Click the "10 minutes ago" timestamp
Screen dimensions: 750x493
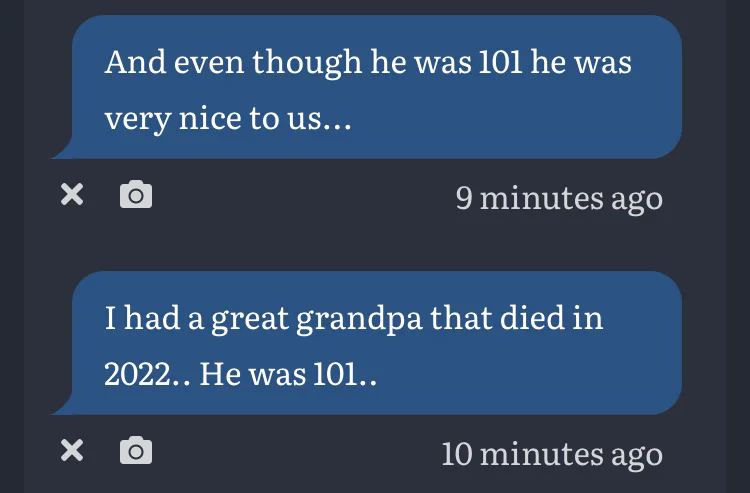(x=551, y=453)
